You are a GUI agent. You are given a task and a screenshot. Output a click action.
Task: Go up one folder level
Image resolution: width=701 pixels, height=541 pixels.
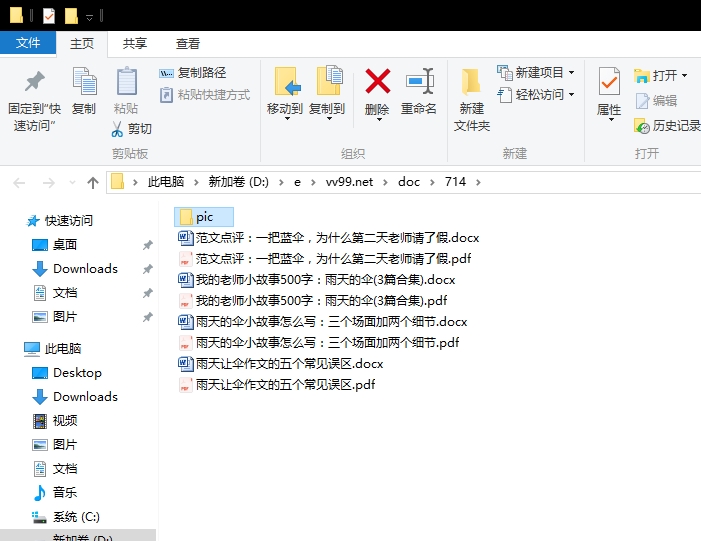(x=93, y=182)
